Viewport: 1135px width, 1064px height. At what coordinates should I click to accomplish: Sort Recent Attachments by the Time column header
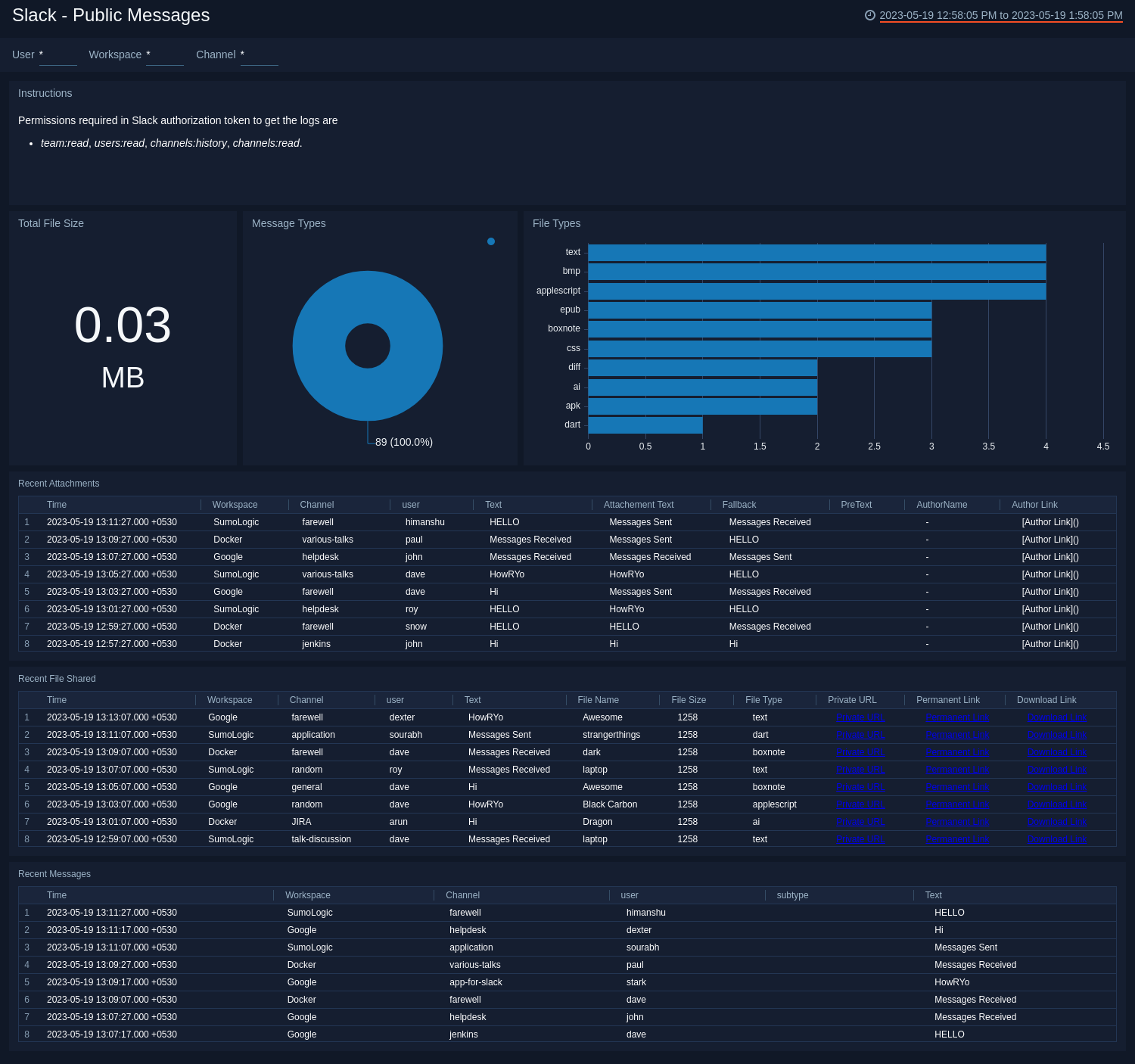[57, 505]
